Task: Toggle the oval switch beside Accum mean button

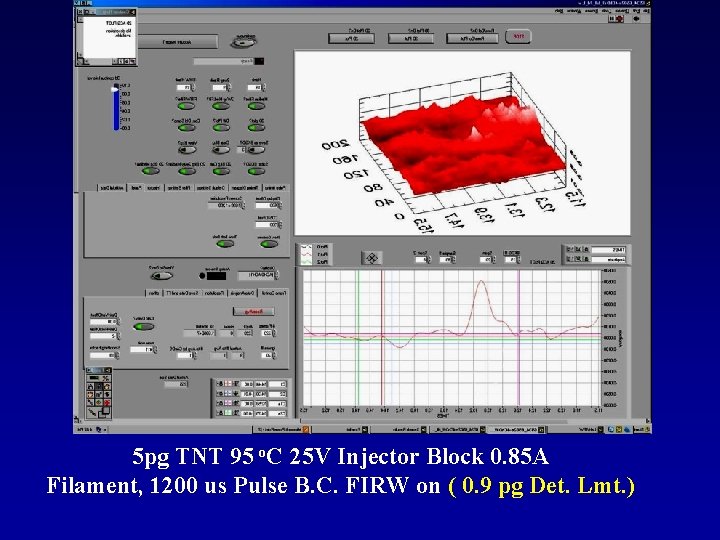Action: 243,42
